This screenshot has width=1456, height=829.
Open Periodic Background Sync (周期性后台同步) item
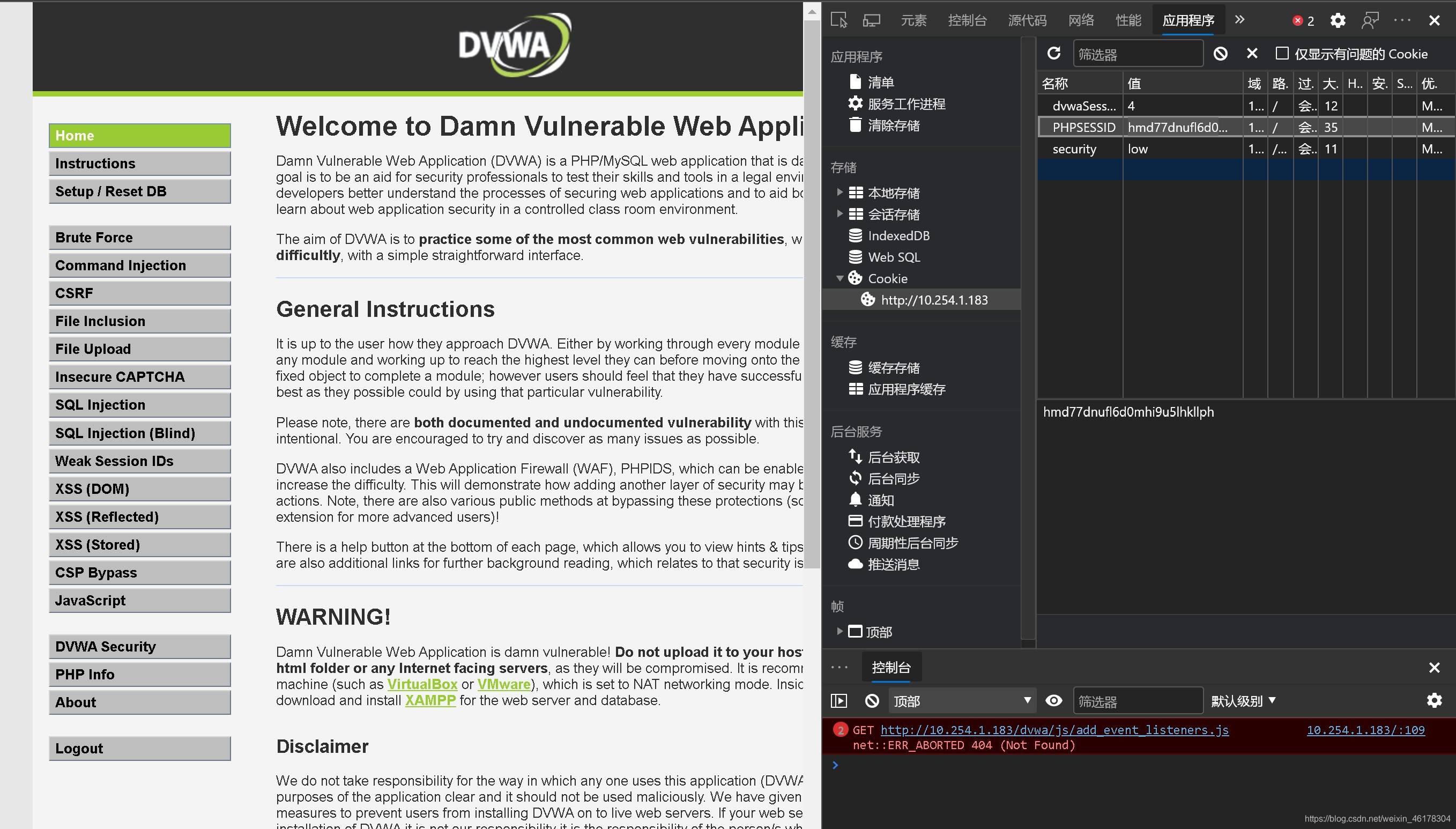[903, 543]
